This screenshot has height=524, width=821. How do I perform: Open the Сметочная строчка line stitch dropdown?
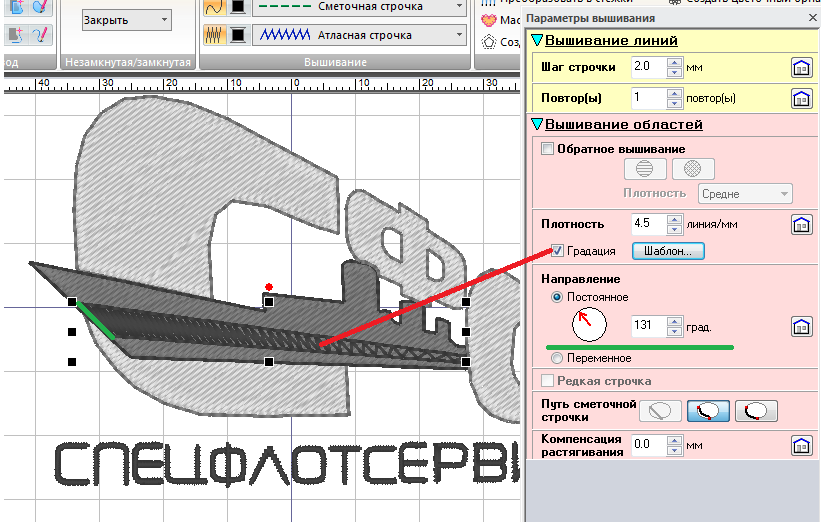[359, 7]
